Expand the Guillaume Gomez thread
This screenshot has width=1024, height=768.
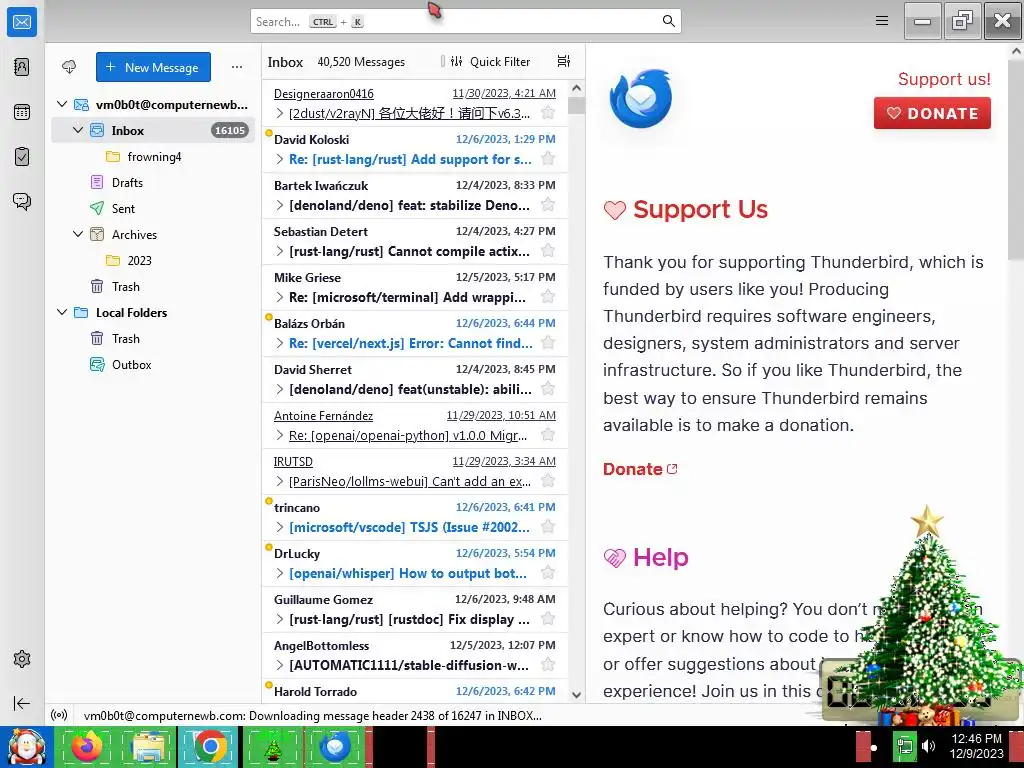tap(280, 619)
